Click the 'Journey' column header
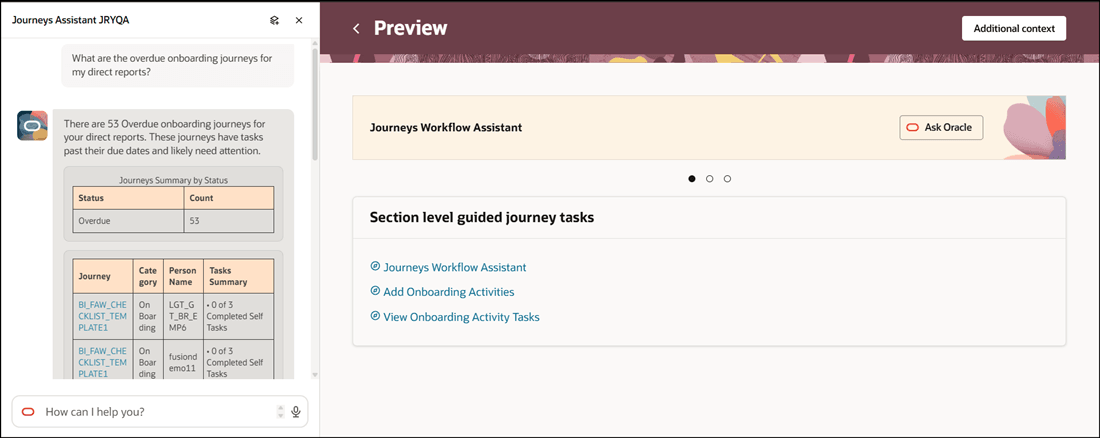The image size is (1100, 438). pos(102,276)
